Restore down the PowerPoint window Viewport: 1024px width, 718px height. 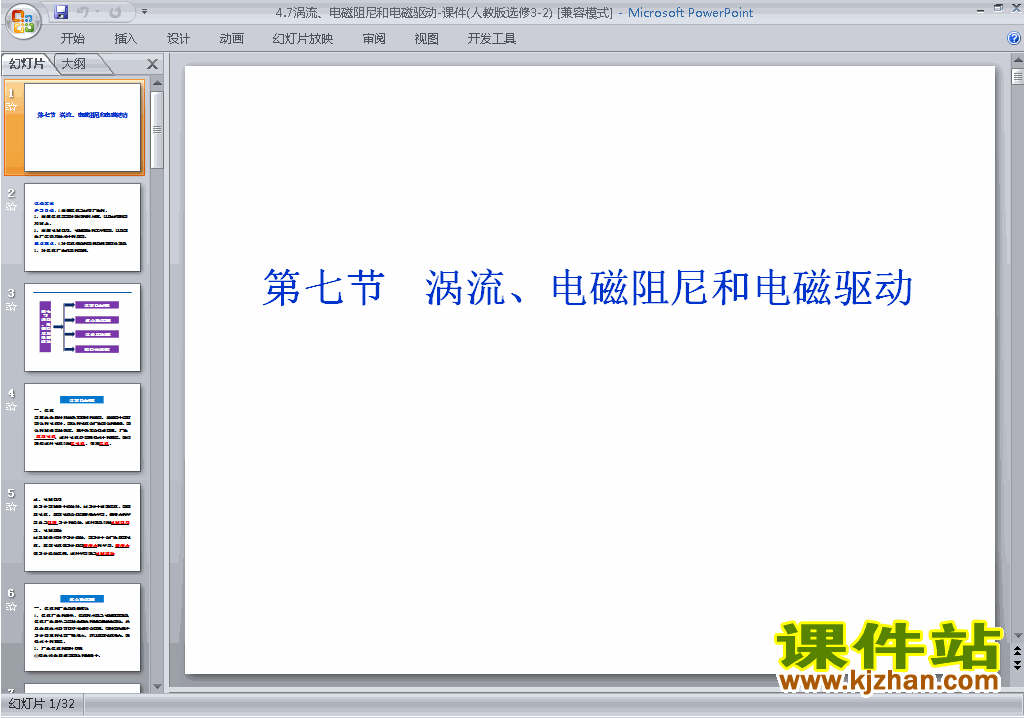pos(998,8)
